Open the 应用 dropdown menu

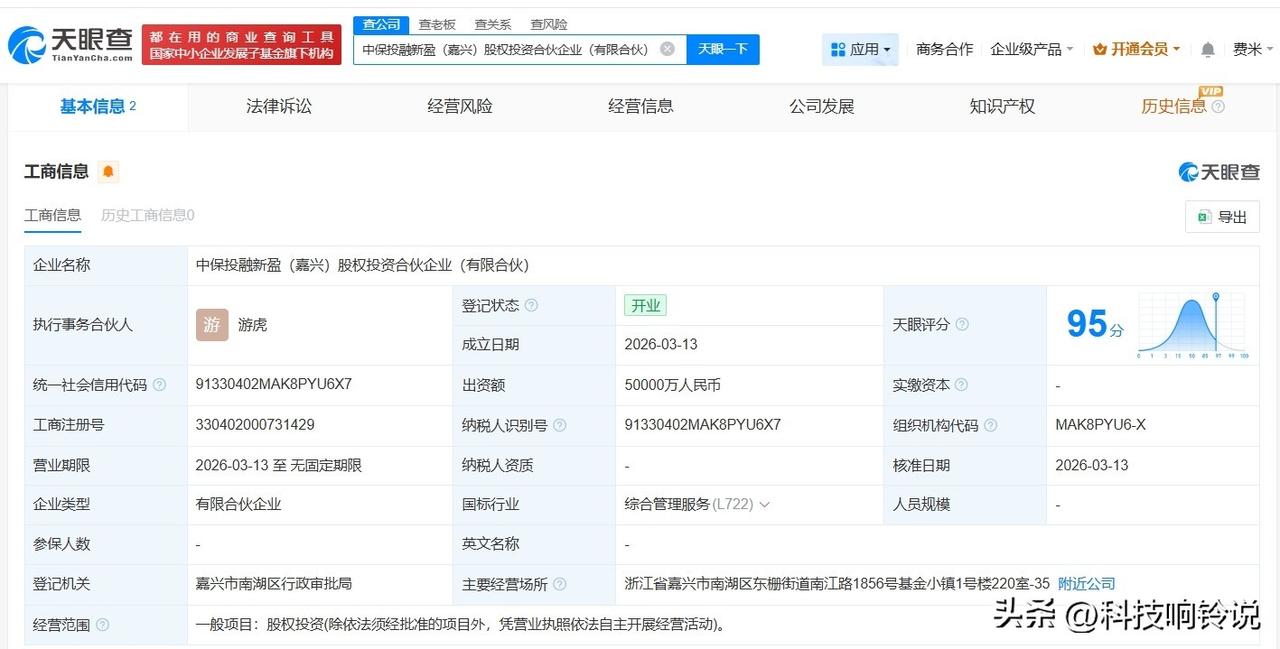point(860,48)
